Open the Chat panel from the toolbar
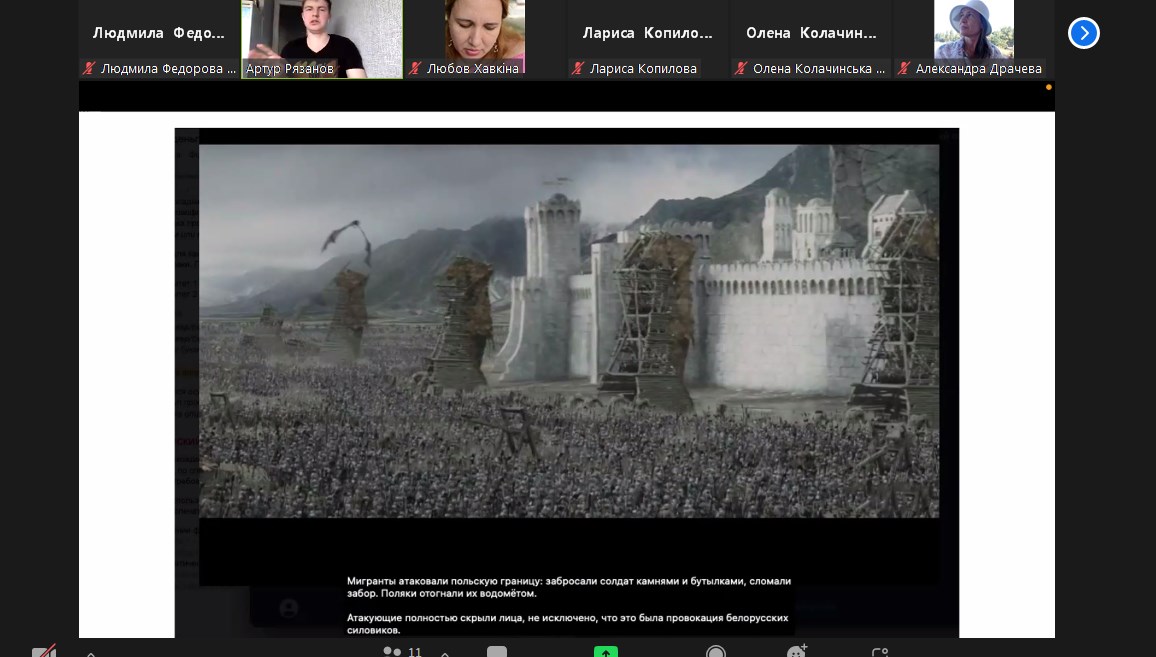The height and width of the screenshot is (657, 1156). point(497,652)
